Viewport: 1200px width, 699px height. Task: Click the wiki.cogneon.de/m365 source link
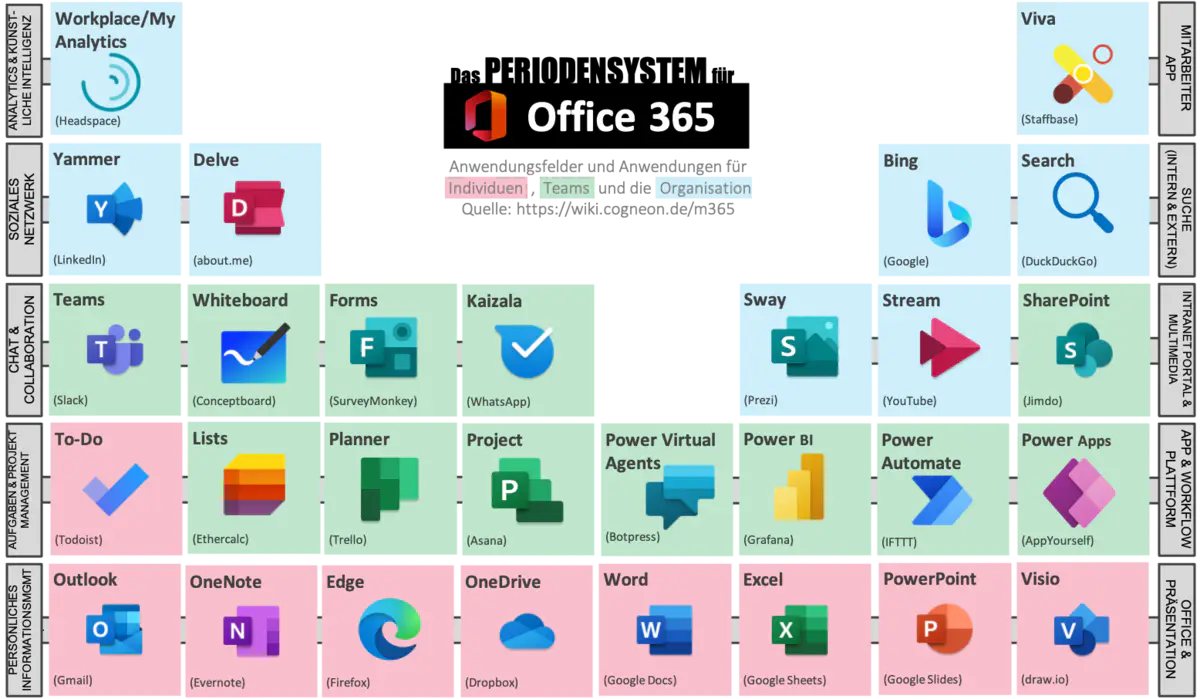(626, 209)
